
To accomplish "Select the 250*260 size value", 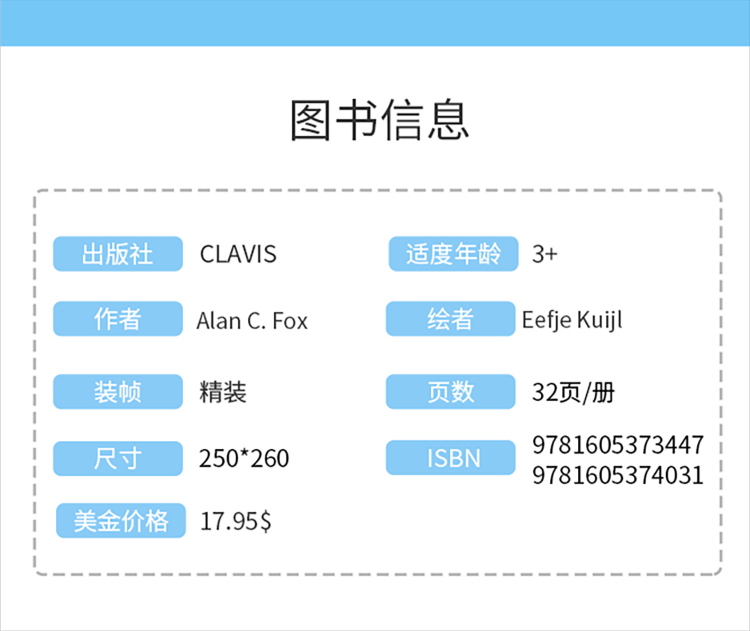I will coord(244,459).
